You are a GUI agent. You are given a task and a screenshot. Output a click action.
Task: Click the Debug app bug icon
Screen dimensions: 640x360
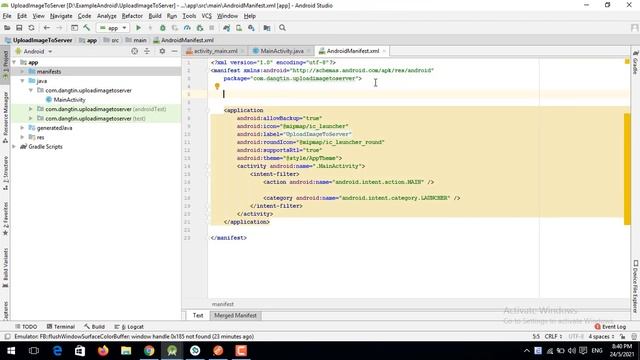tap(162, 28)
